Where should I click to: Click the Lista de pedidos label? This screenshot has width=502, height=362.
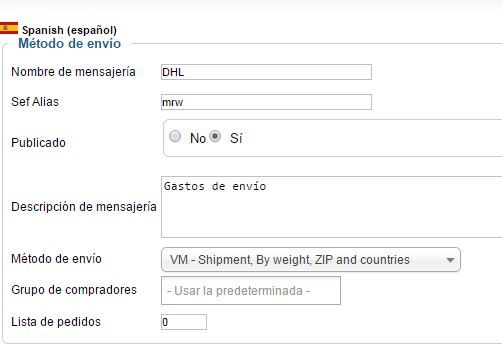point(56,322)
